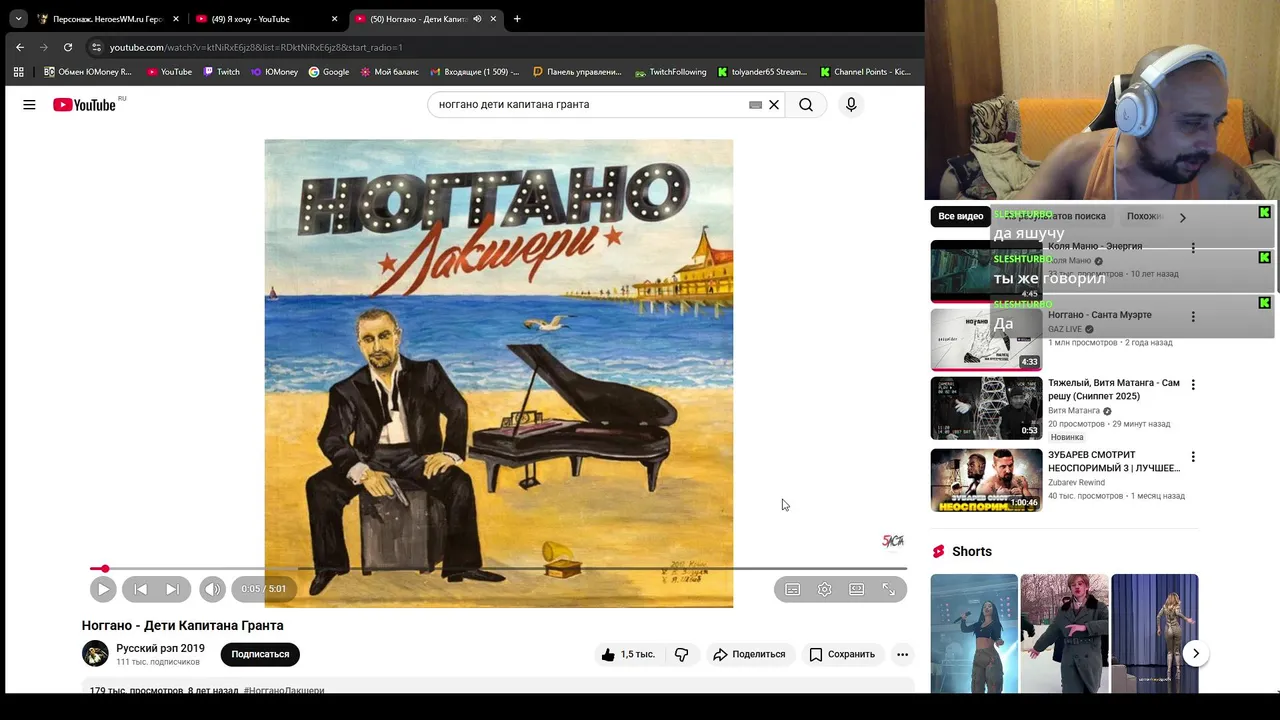Open Русский рэп 2019 channel avatar
Image resolution: width=1280 pixels, height=720 pixels.
coord(95,653)
